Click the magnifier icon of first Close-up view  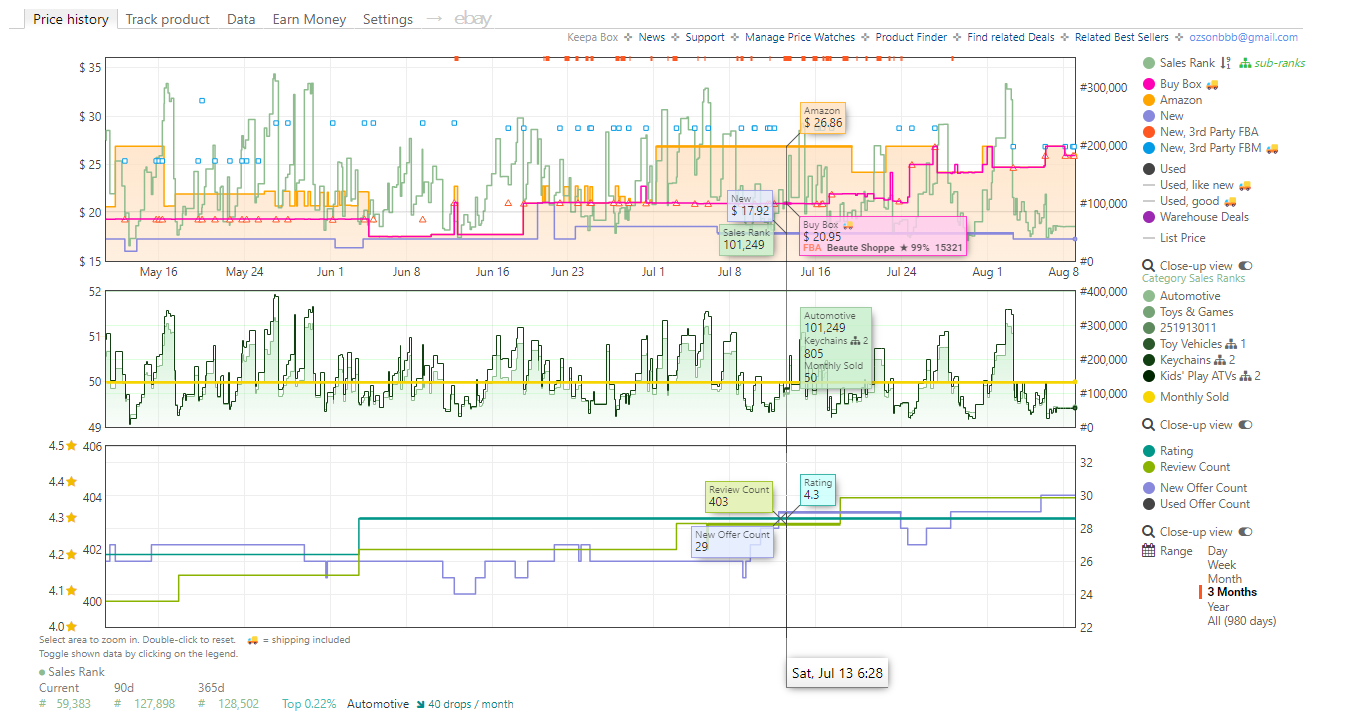click(x=1149, y=266)
